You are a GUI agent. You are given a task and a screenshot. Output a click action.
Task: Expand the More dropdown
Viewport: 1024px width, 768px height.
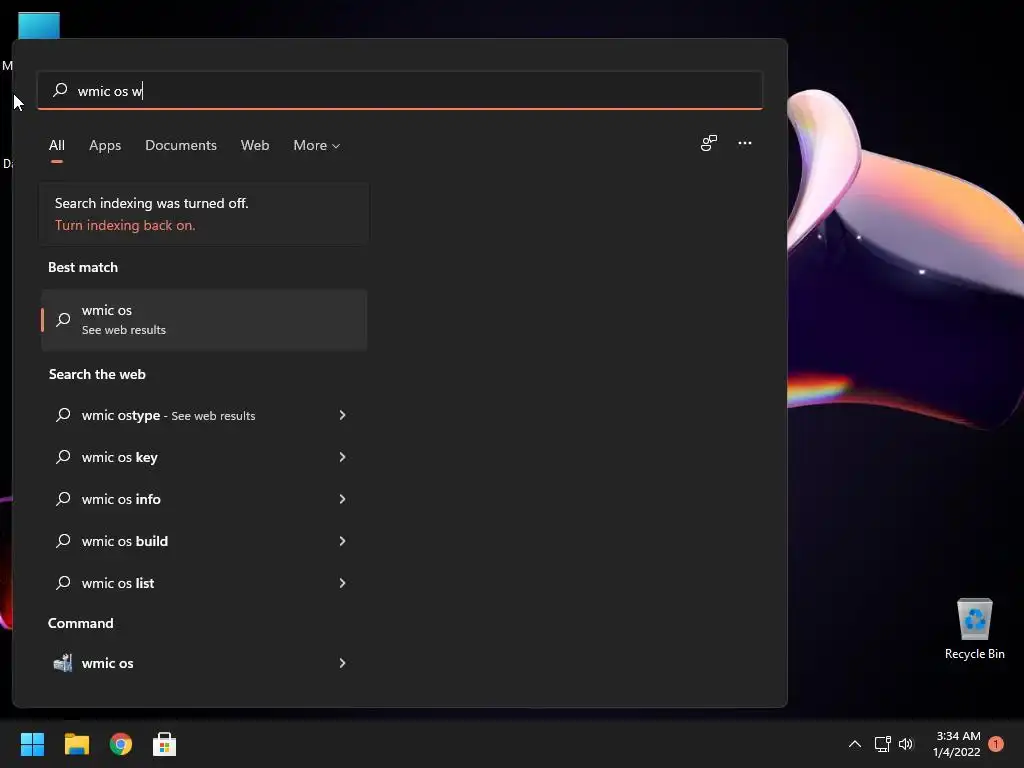[x=317, y=145]
